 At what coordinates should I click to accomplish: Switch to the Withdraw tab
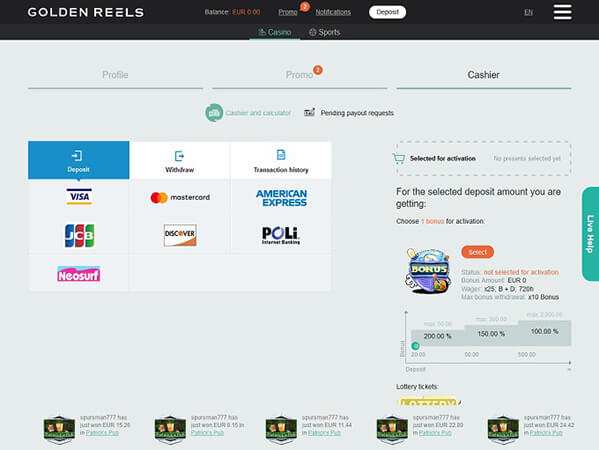[x=180, y=160]
